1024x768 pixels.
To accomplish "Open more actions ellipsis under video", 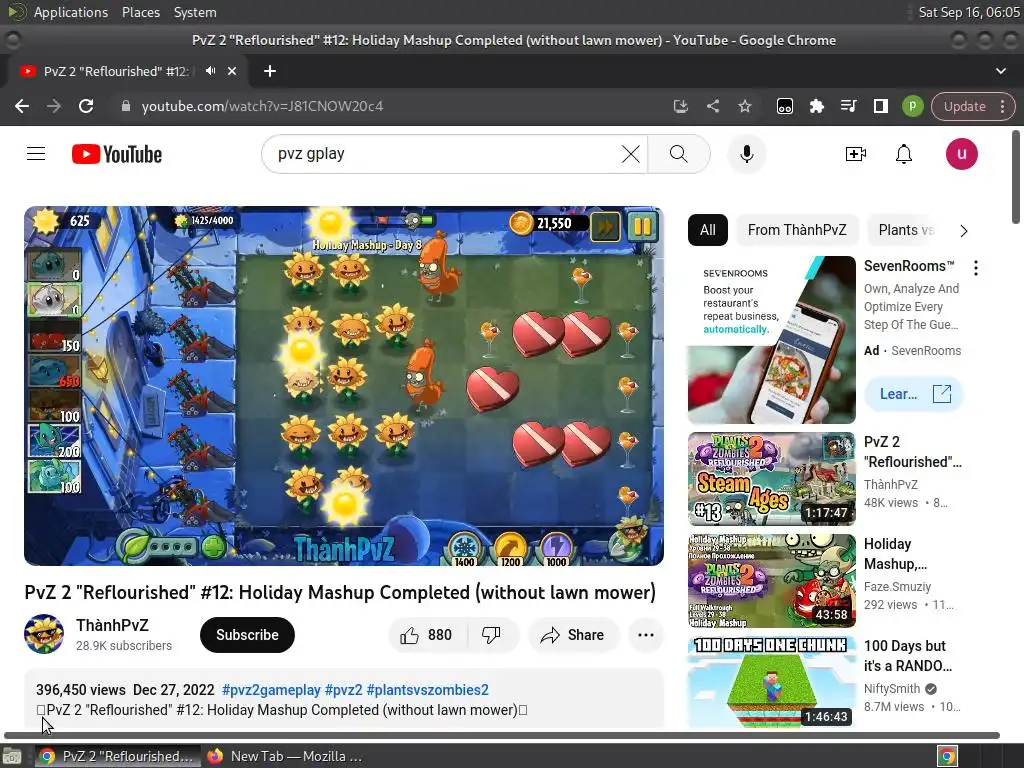I will point(646,635).
